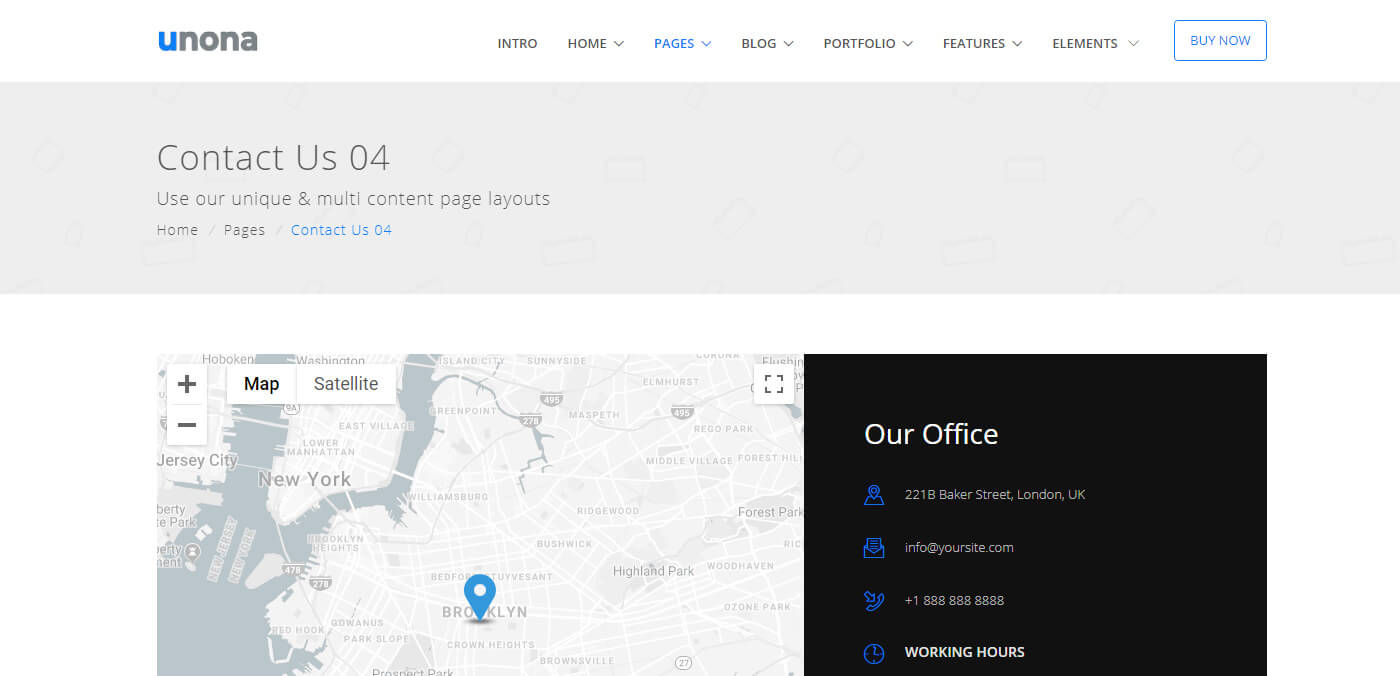Image resolution: width=1400 pixels, height=676 pixels.
Task: Click the telephone icon beside the phone number
Action: coord(874,600)
